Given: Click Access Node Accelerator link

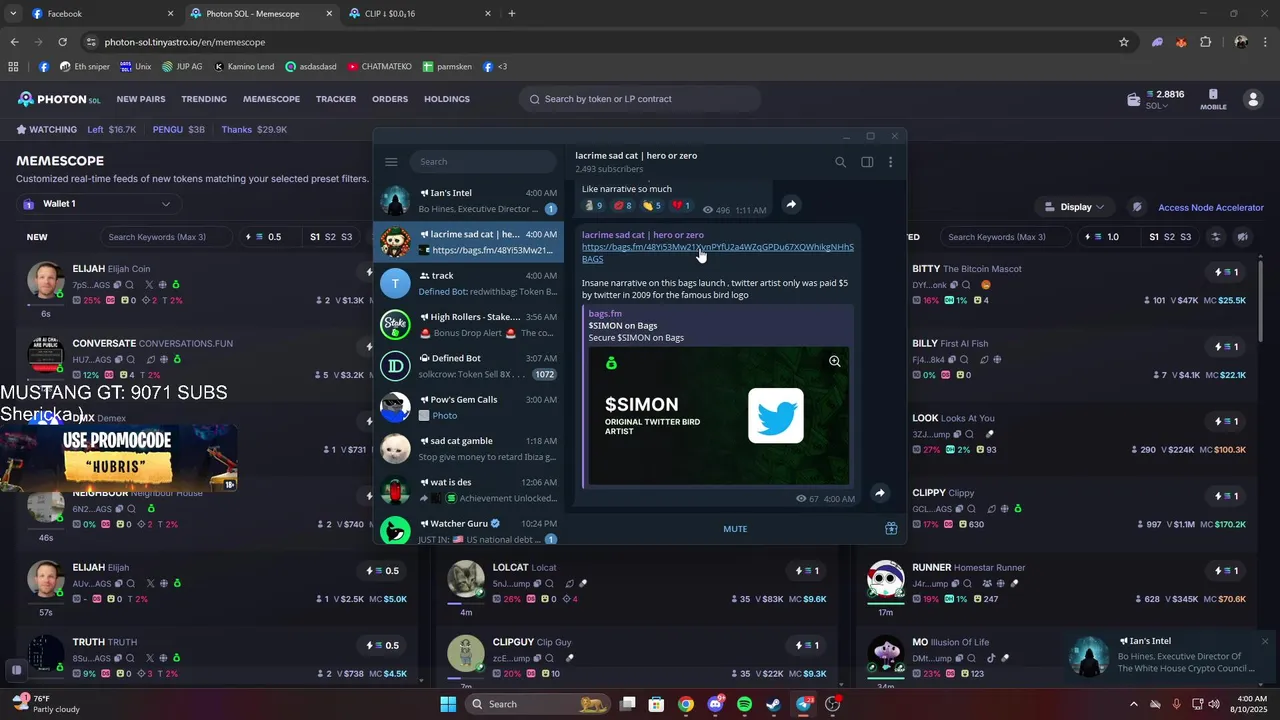Looking at the screenshot, I should coord(1211,207).
